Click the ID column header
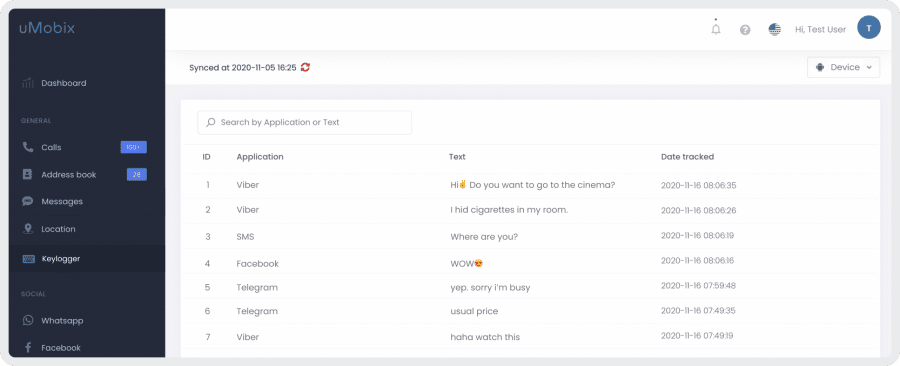 click(x=206, y=157)
